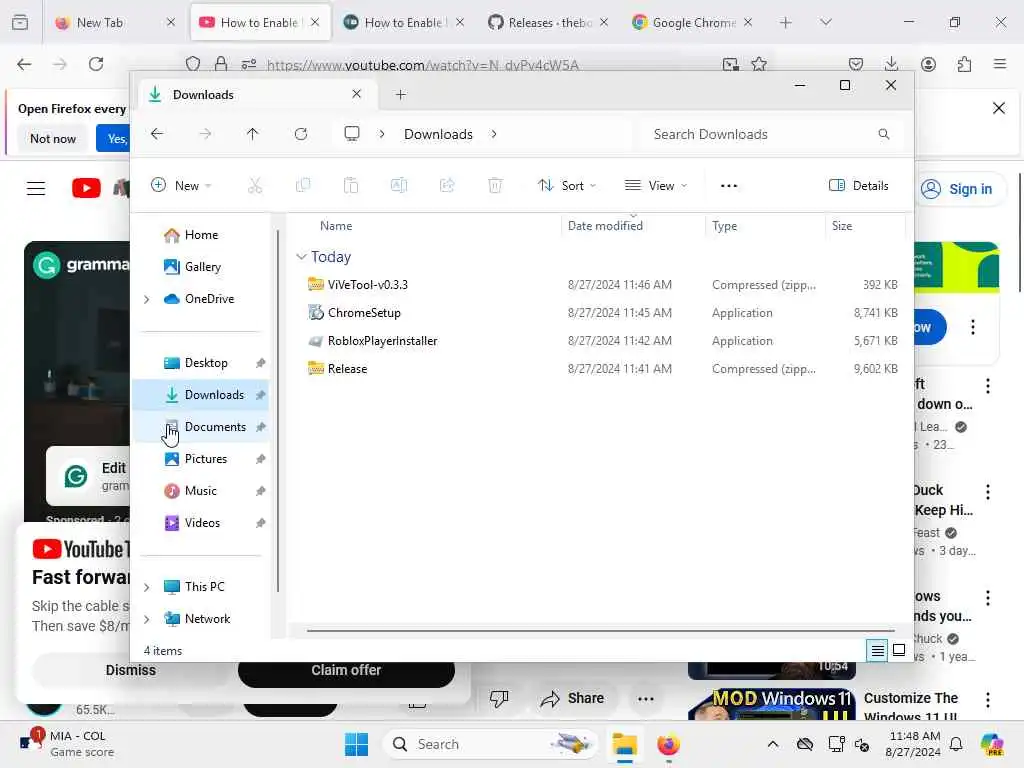Collapse the Today group
Screen dimensions: 1024x768
(x=301, y=257)
